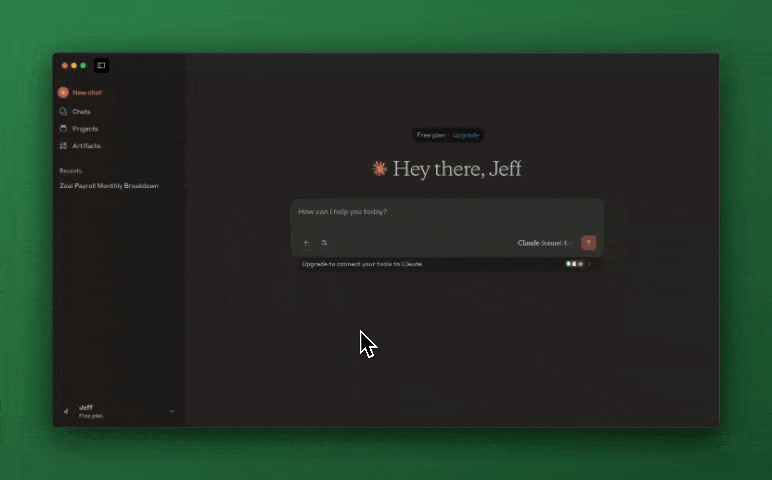Click the orange send arrow button
The width and height of the screenshot is (772, 480).
tap(588, 243)
